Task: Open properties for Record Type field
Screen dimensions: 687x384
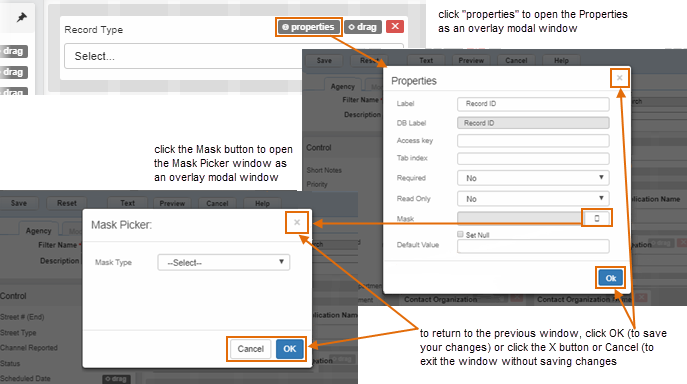Action: (x=308, y=27)
